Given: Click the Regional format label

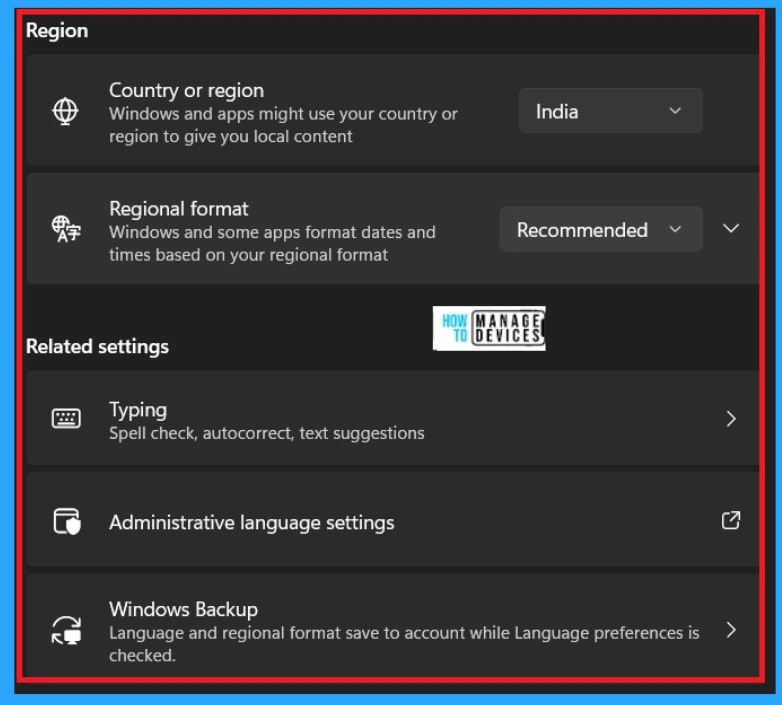Looking at the screenshot, I should (x=179, y=209).
